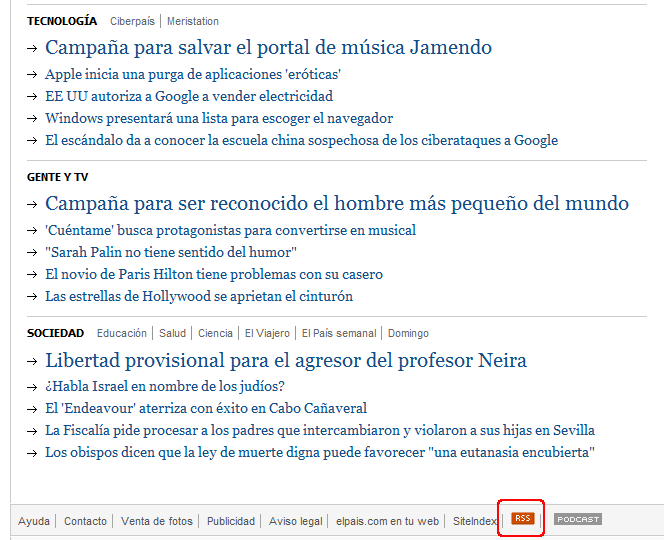This screenshot has height=540, width=664.
Task: Open the Hollywood stars belt-tightening article
Action: coord(199,296)
